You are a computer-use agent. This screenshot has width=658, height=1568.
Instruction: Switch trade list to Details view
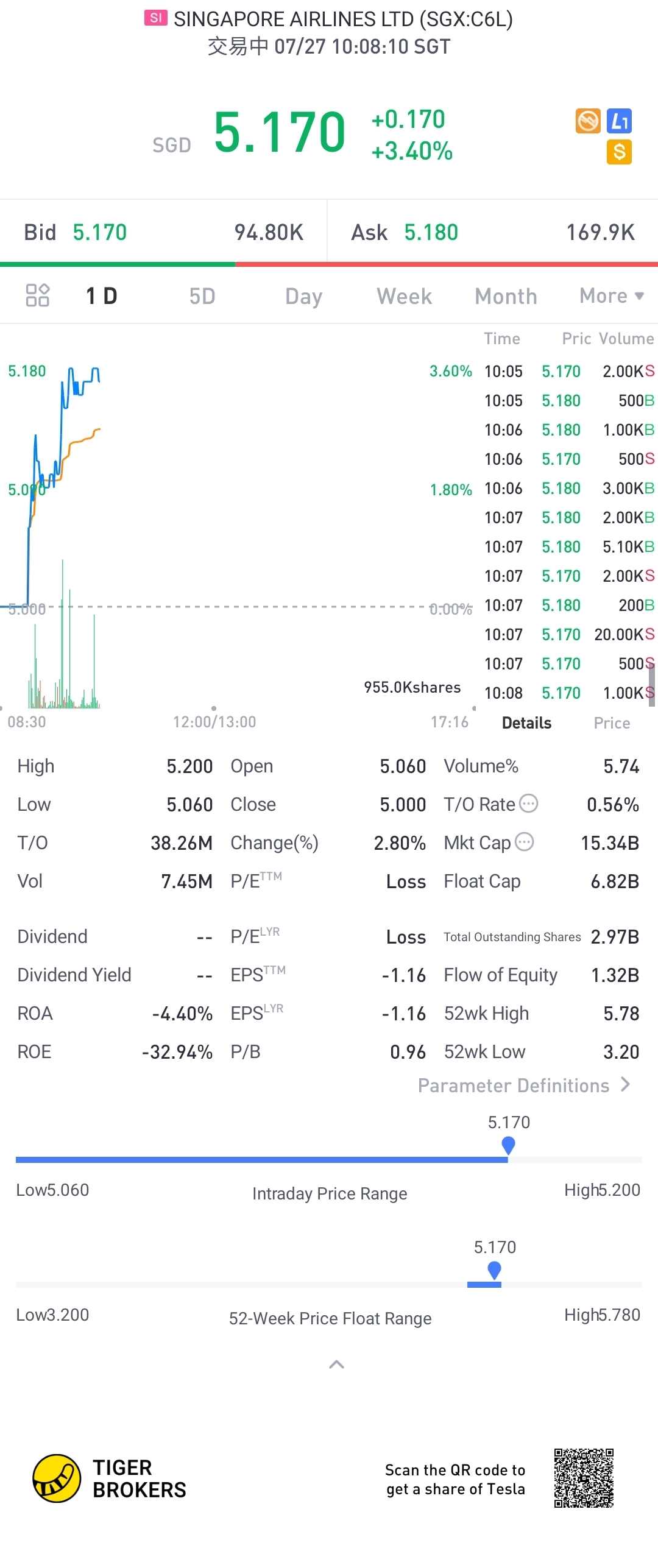pyautogui.click(x=526, y=723)
